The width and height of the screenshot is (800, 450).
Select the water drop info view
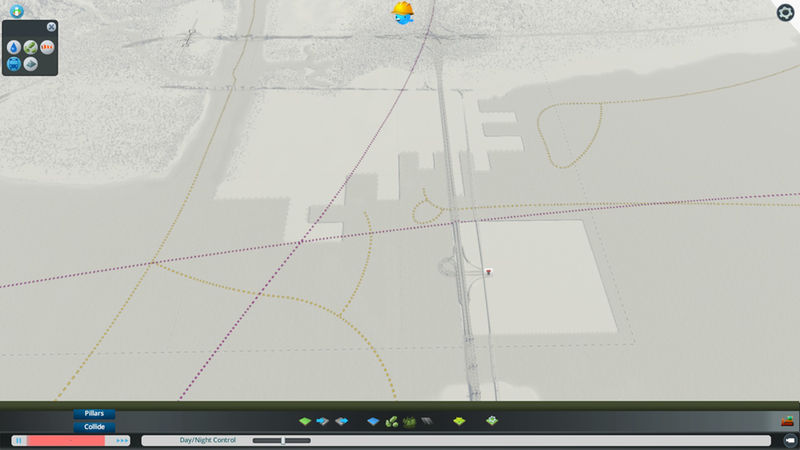click(14, 47)
